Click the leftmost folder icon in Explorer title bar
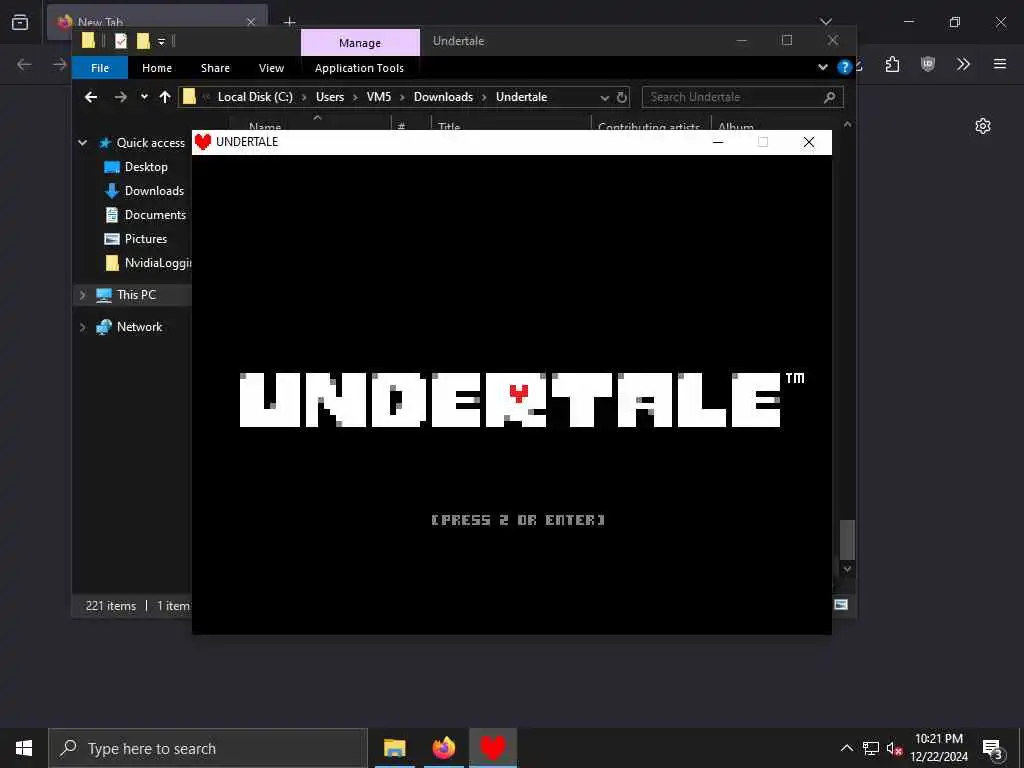Viewport: 1024px width, 768px height. [x=88, y=40]
